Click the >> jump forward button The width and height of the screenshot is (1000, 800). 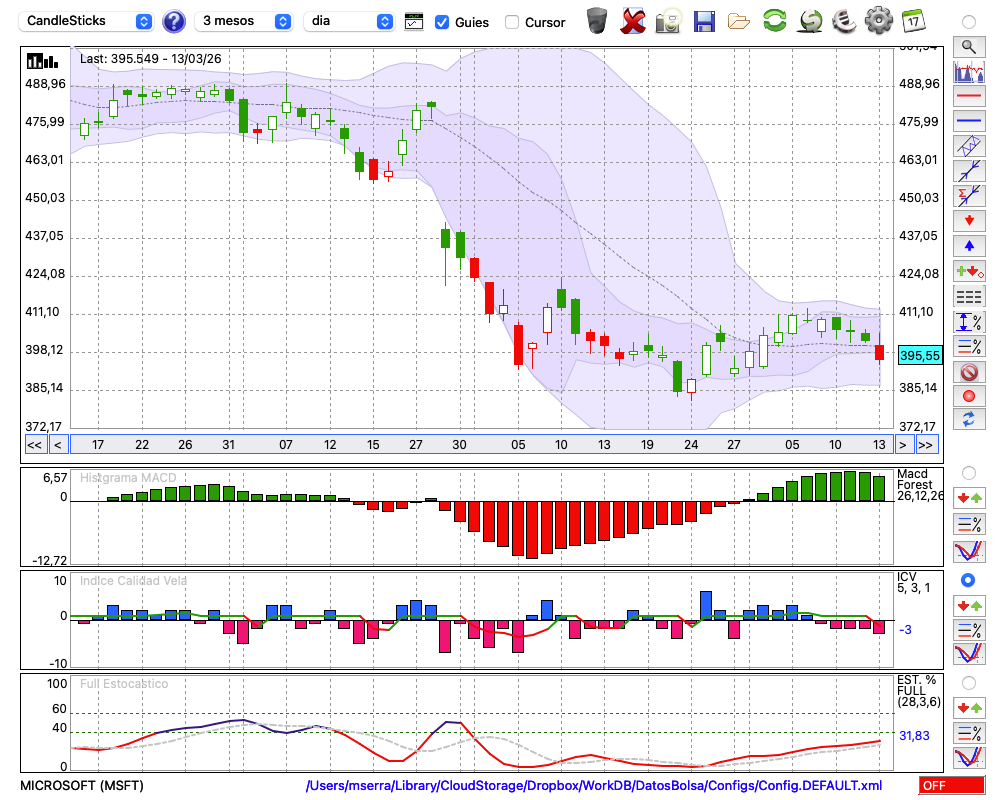926,444
